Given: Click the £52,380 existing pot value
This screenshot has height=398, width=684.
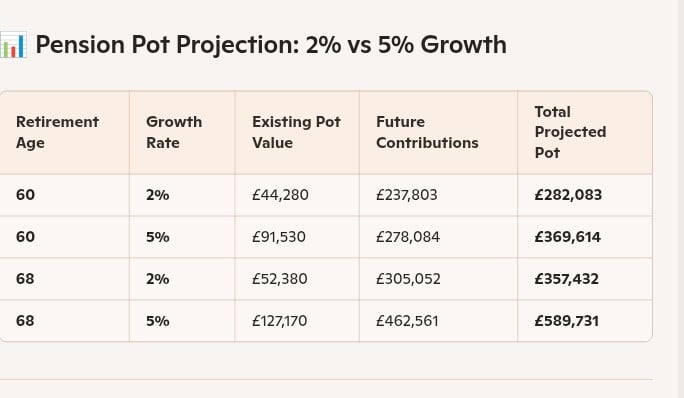Looking at the screenshot, I should pos(280,278).
